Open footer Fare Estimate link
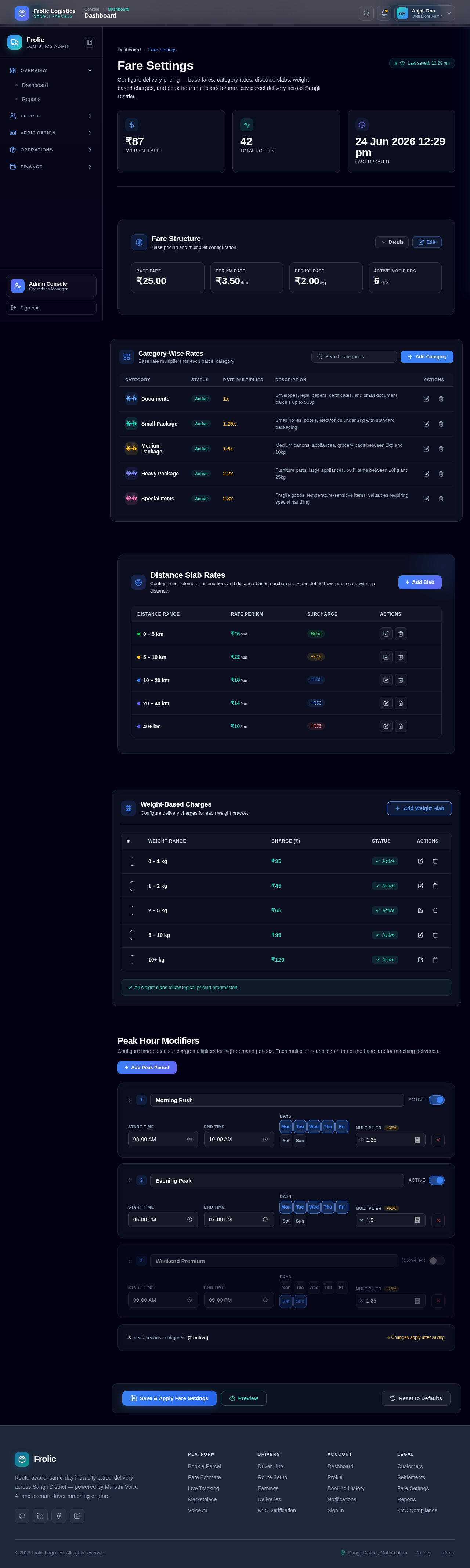The width and height of the screenshot is (470, 1568). (x=205, y=1477)
